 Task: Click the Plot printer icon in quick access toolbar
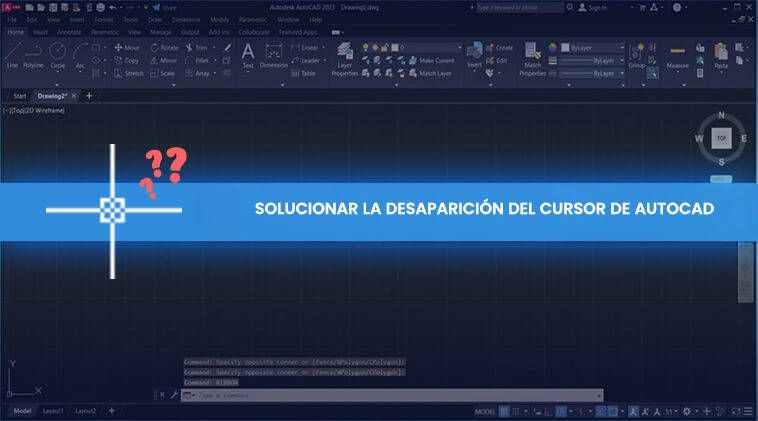point(100,7)
